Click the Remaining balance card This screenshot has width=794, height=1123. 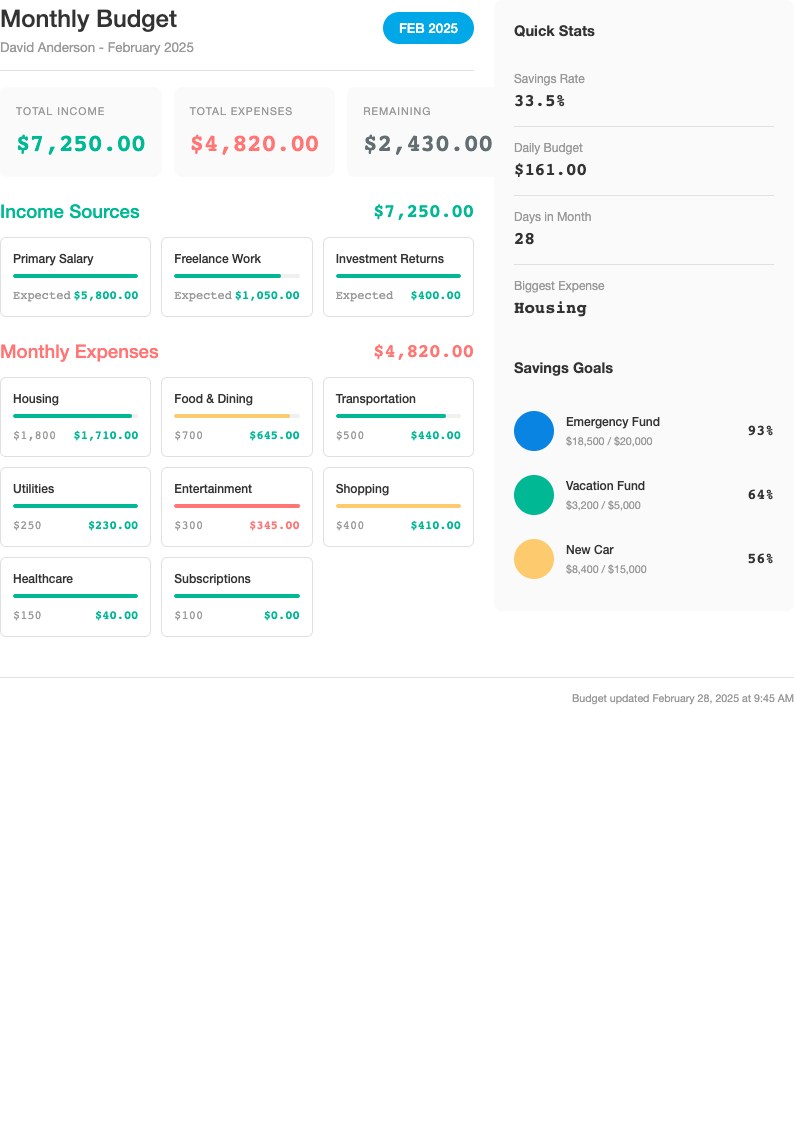coord(427,131)
